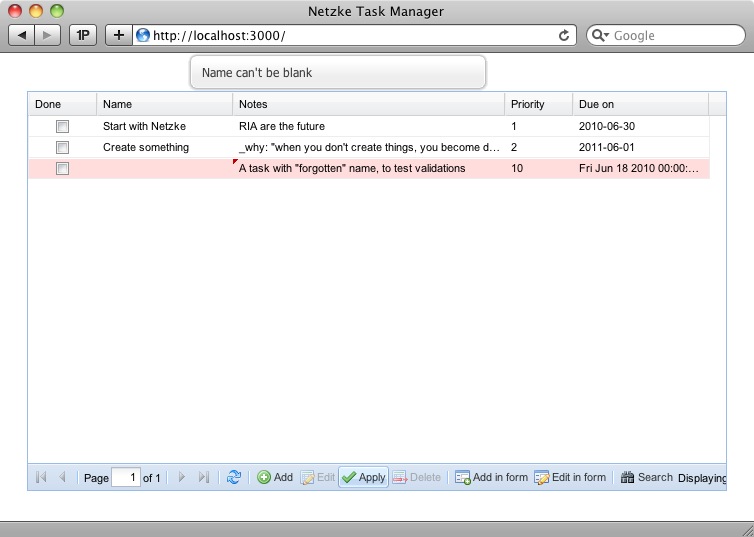Sort by the Due on column header
The height and width of the screenshot is (537, 754).
(641, 104)
